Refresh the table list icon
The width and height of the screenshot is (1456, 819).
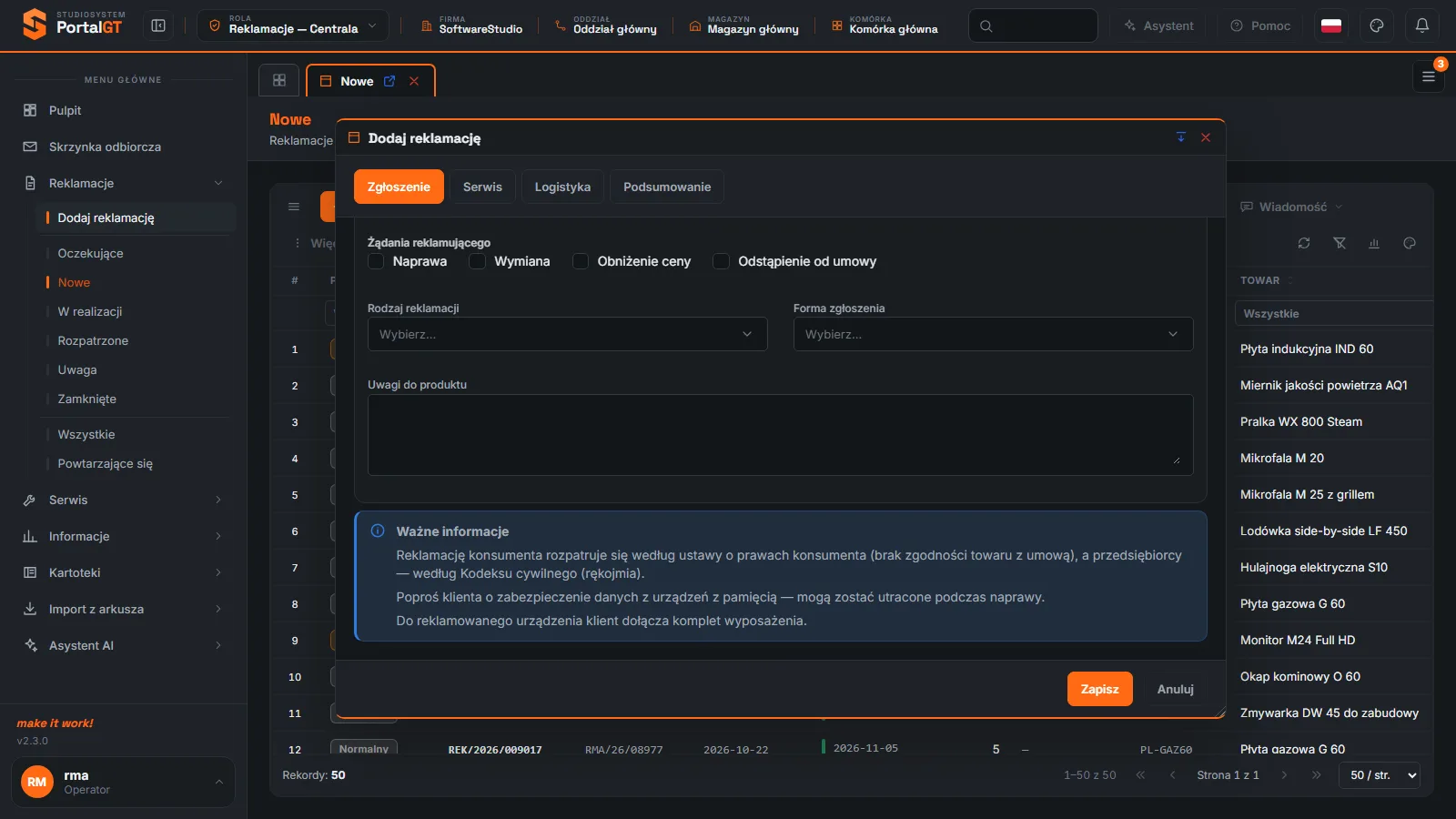coord(1304,243)
